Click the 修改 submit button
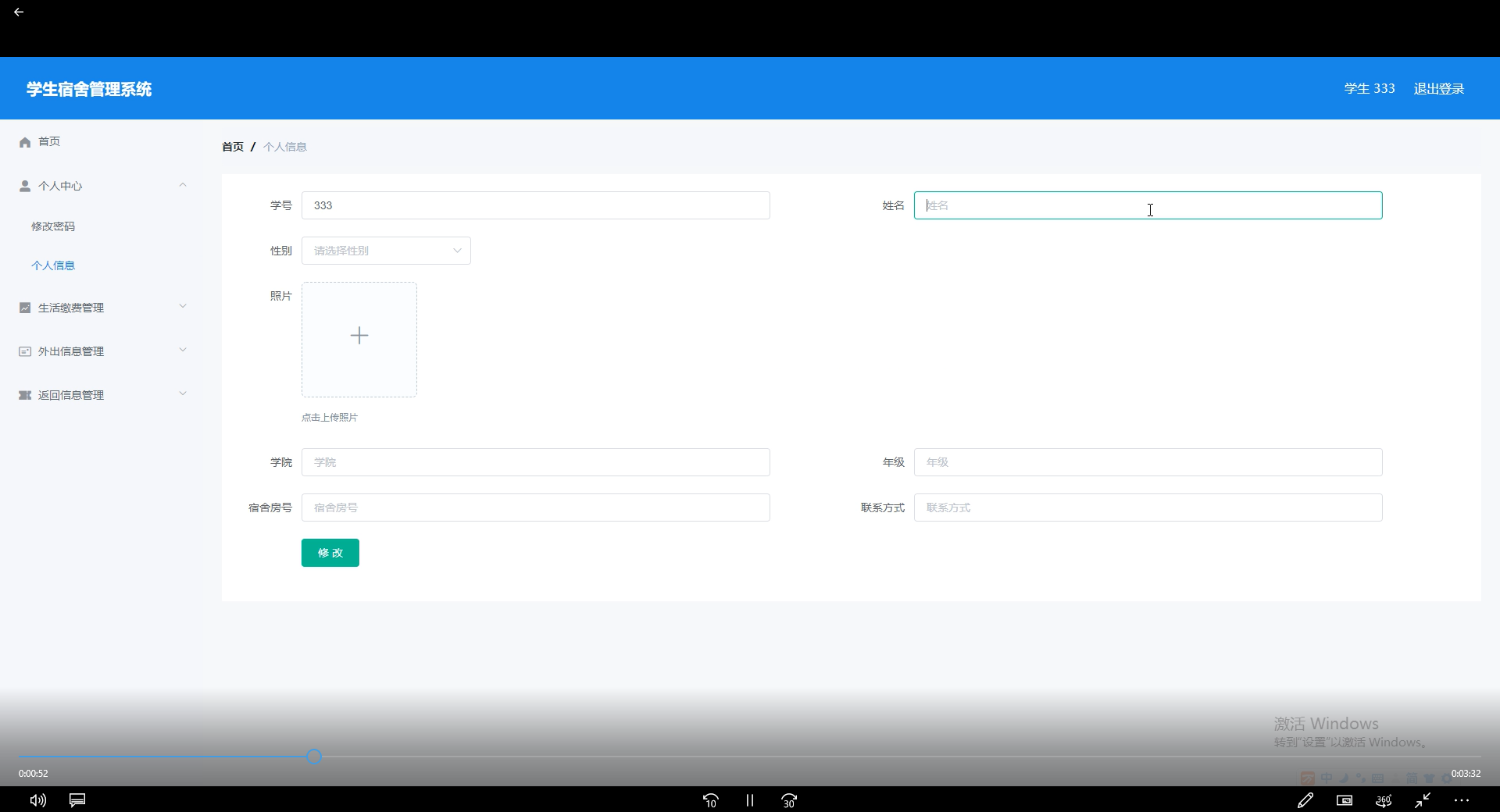1500x812 pixels. click(x=330, y=553)
